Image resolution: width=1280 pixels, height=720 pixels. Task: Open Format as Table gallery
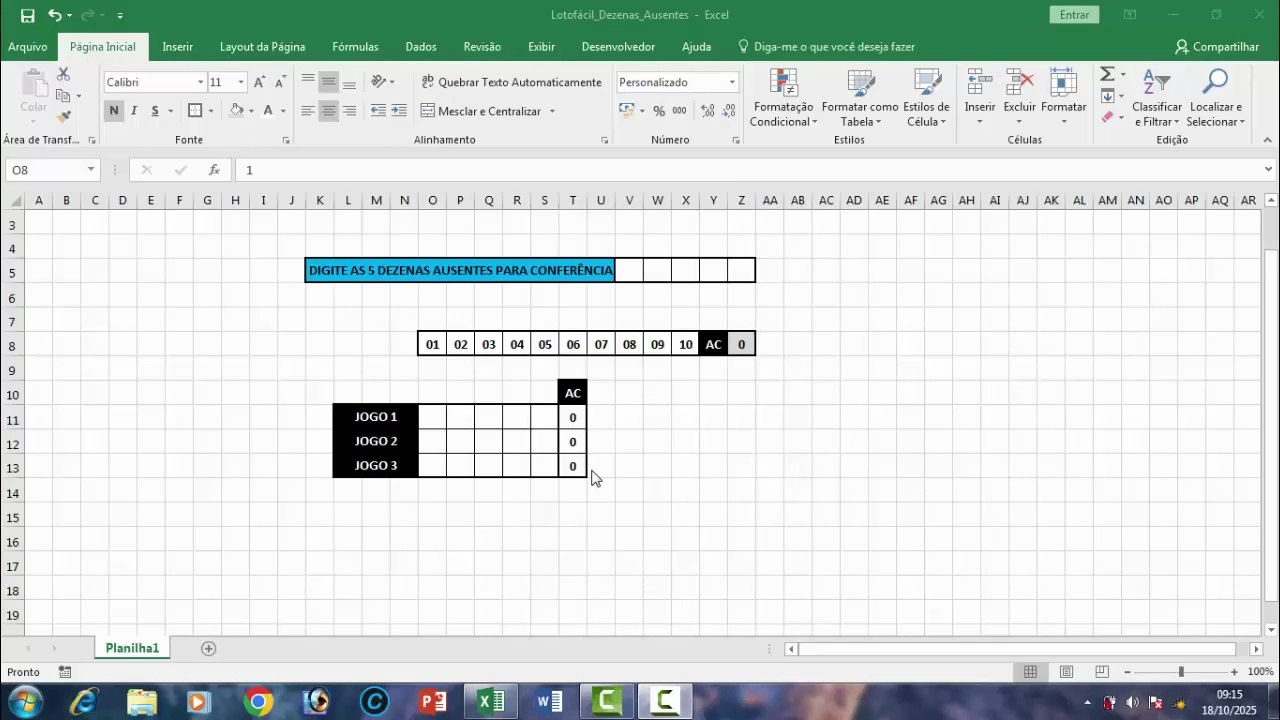pyautogui.click(x=860, y=98)
